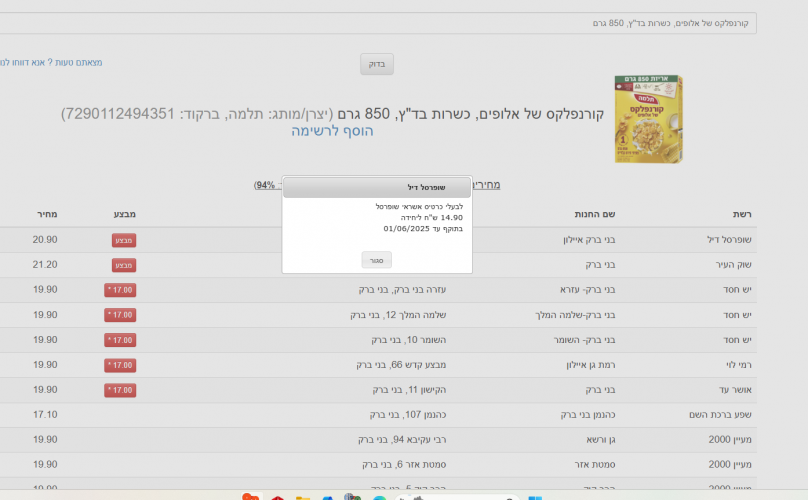Click the מעיין 2000 chain in the סמטת אזר row
Screen dimensions: 808x500
(730, 464)
